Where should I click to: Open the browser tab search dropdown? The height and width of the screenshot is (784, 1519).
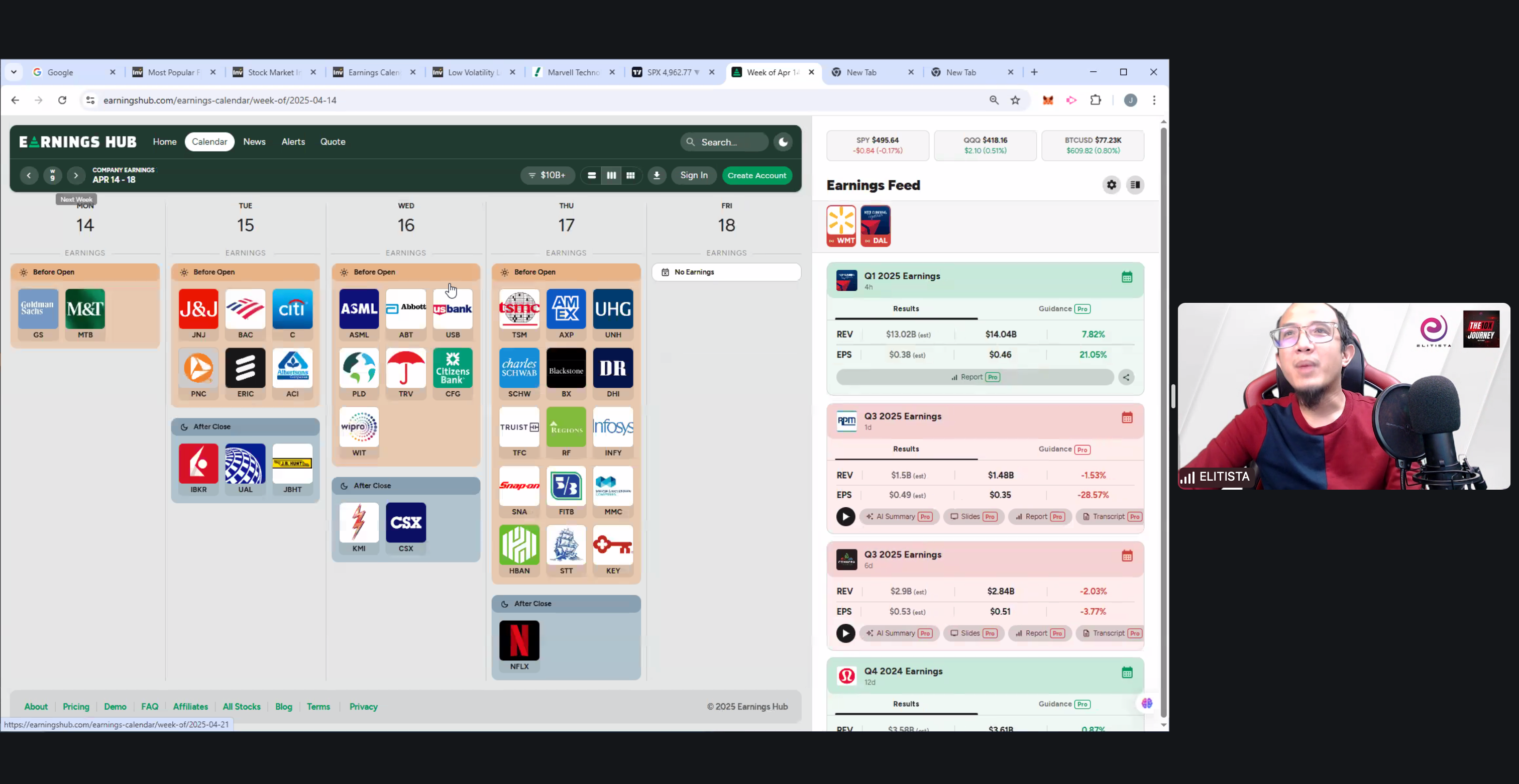pyautogui.click(x=14, y=72)
